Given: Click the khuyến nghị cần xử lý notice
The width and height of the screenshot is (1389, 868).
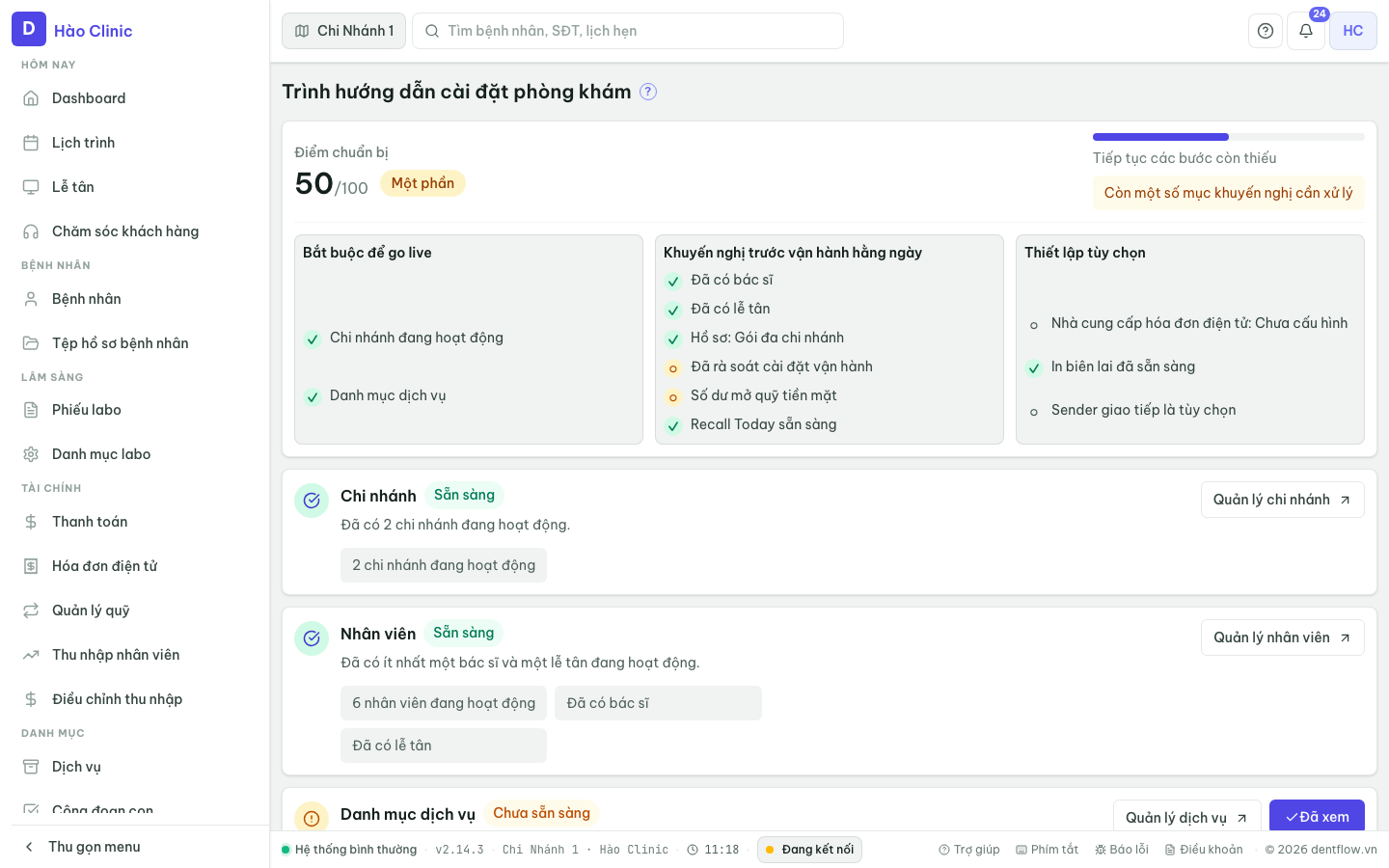Looking at the screenshot, I should tap(1229, 193).
